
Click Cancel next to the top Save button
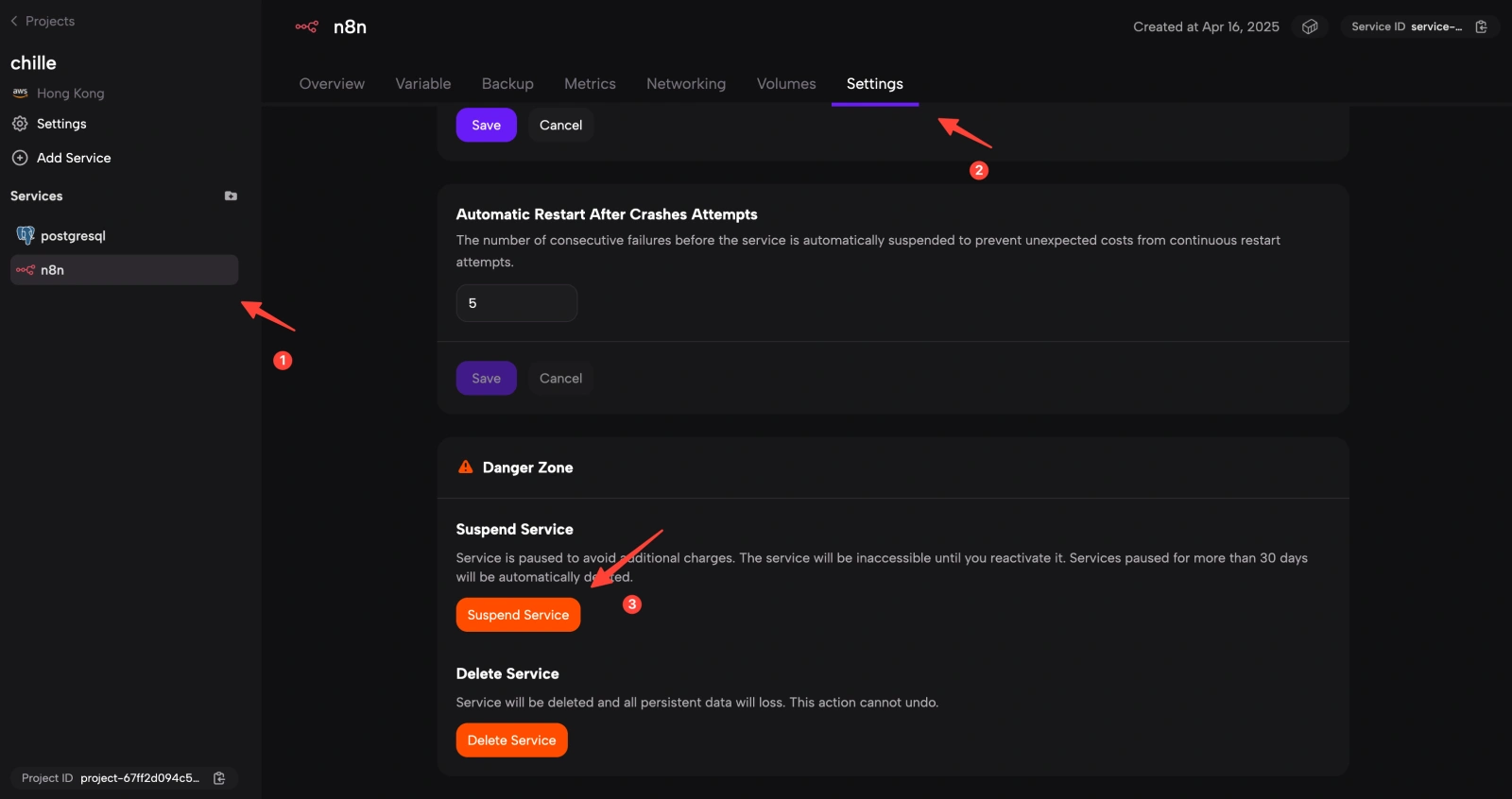tap(561, 125)
